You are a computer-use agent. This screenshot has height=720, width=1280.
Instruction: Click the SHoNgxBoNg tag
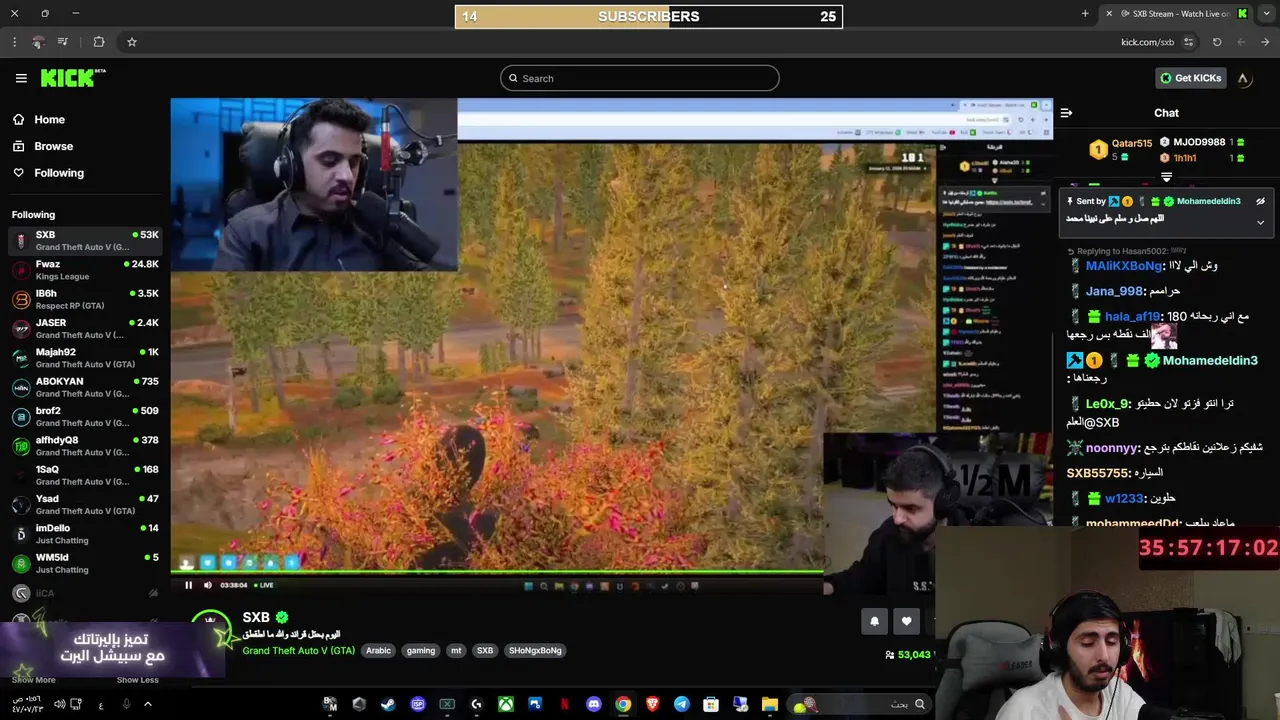click(535, 650)
